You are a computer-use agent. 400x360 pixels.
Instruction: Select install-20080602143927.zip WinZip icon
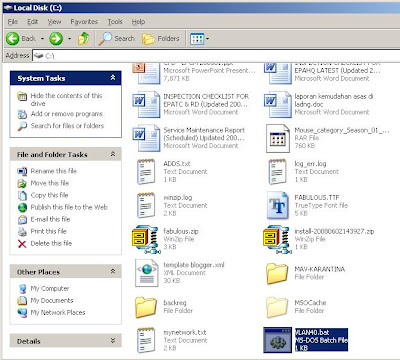point(277,239)
